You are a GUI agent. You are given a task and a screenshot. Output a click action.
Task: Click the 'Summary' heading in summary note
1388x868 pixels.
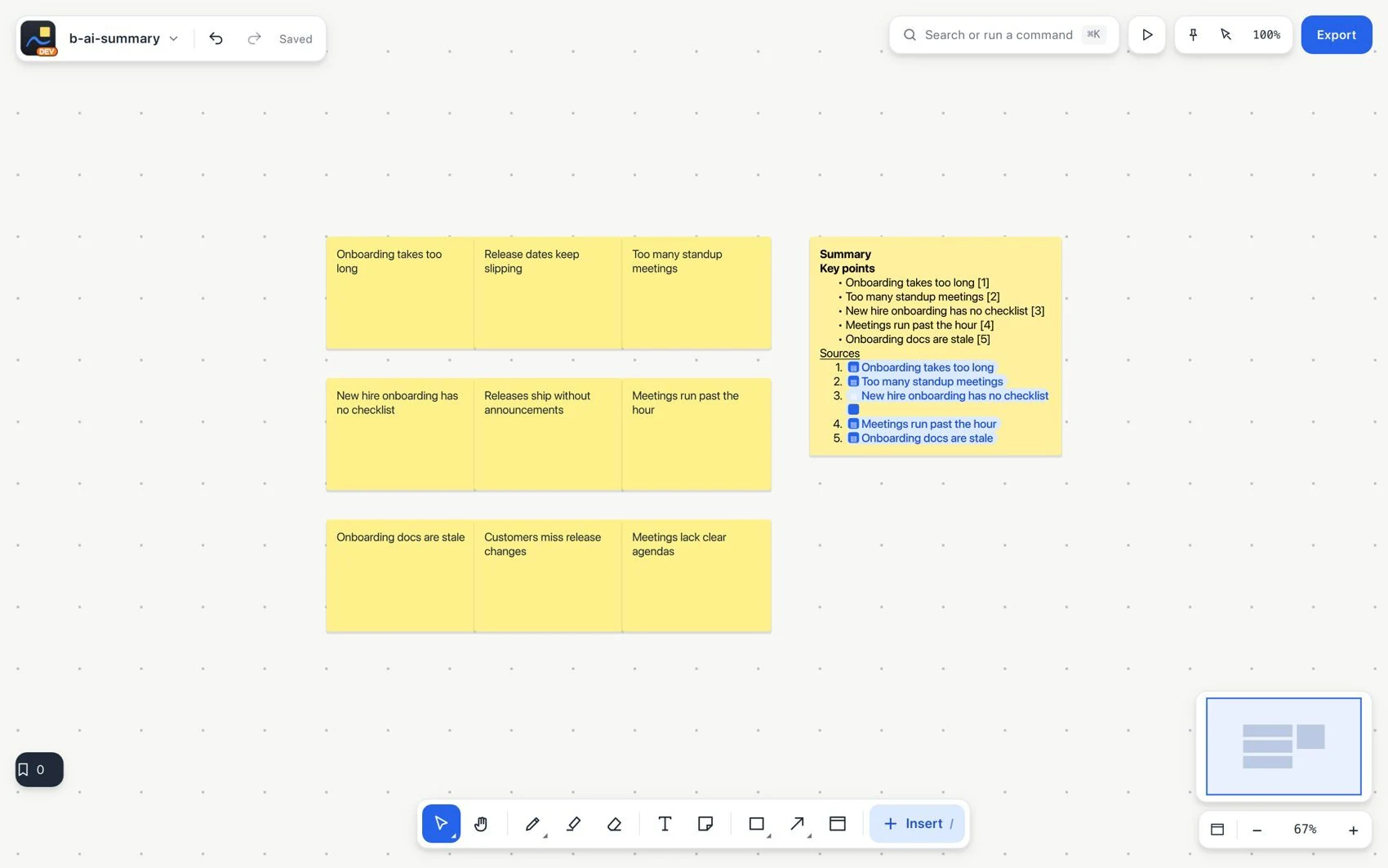click(x=845, y=254)
